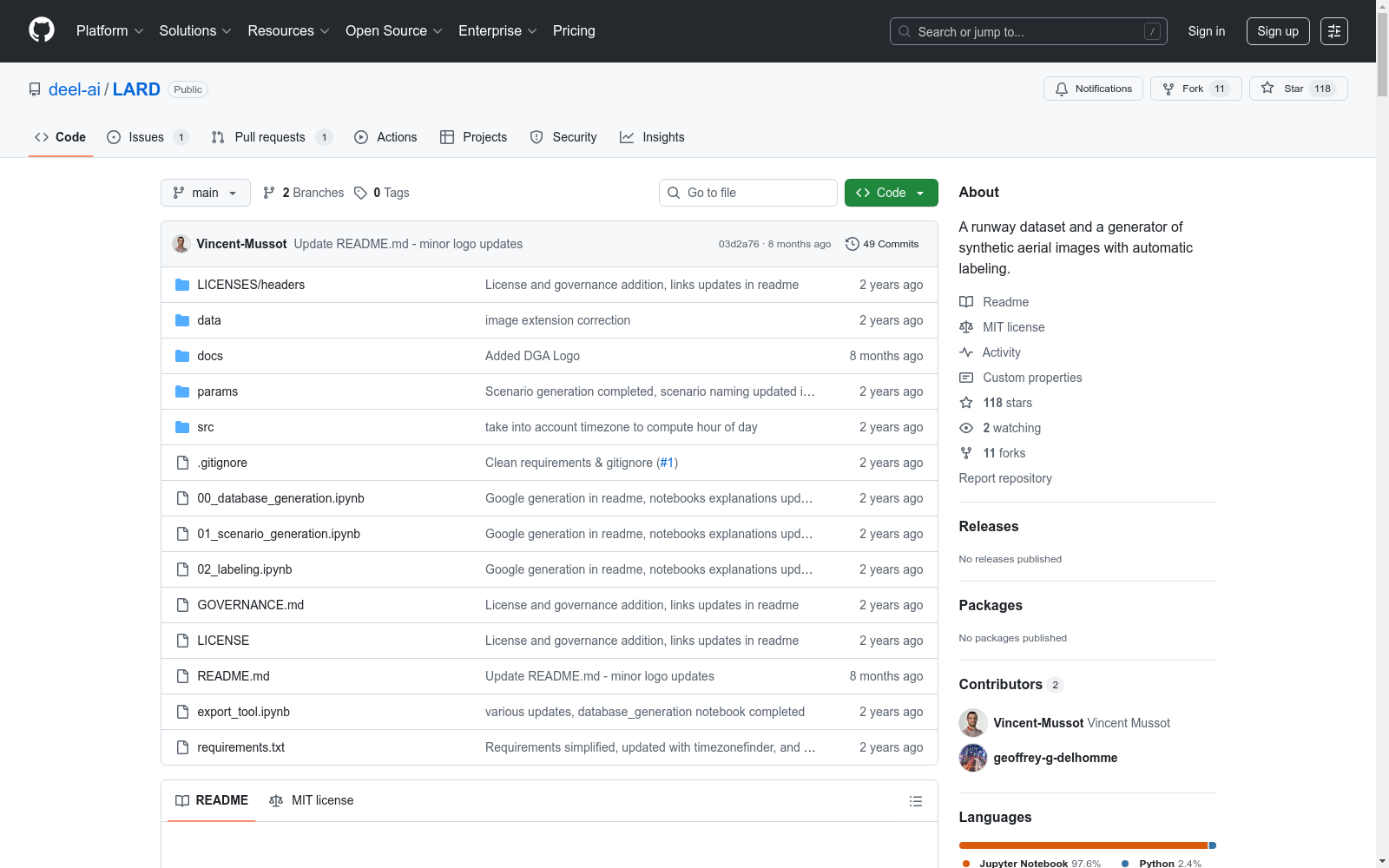
Task: Open the command palette icon button
Action: click(1334, 31)
